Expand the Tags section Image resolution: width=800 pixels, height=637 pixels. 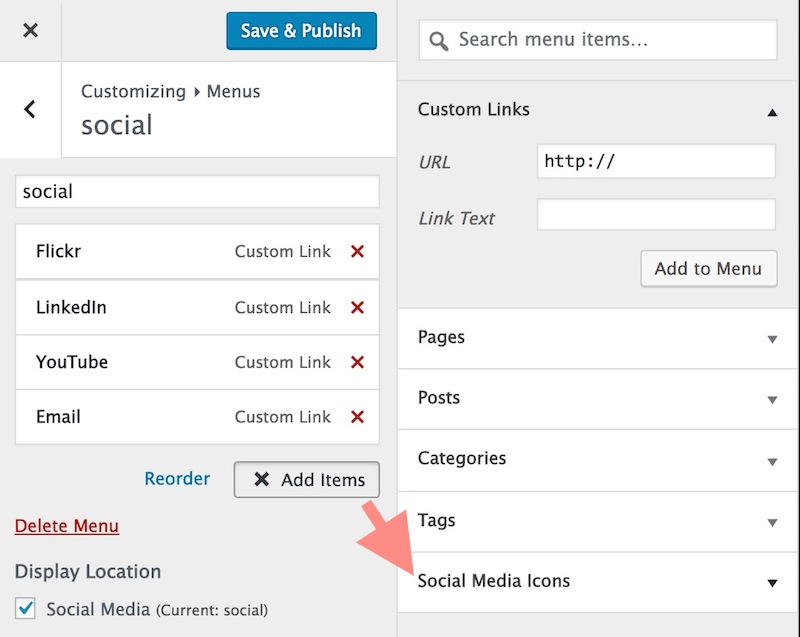pos(597,521)
